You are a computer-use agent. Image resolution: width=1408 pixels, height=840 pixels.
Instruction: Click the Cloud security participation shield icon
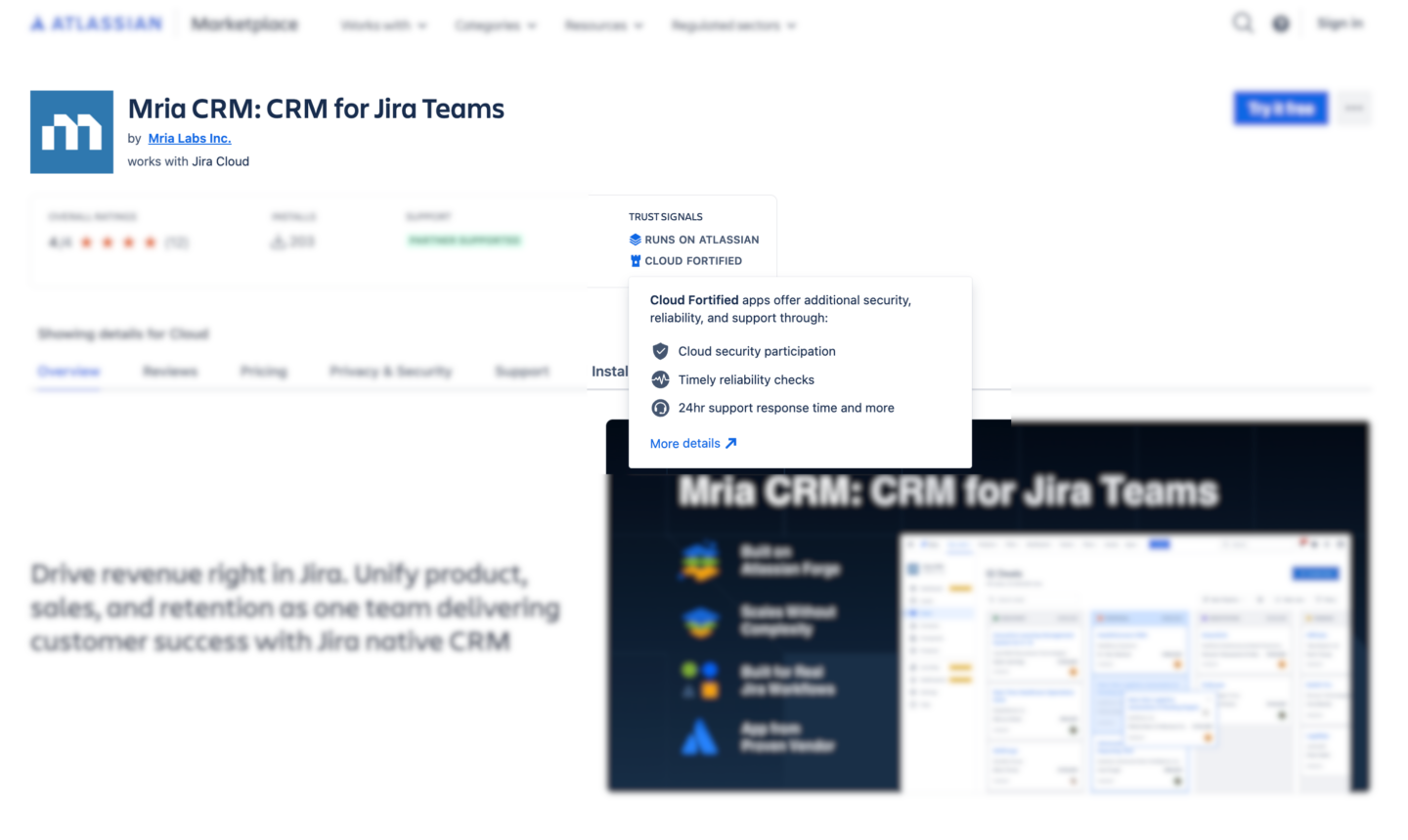point(660,351)
